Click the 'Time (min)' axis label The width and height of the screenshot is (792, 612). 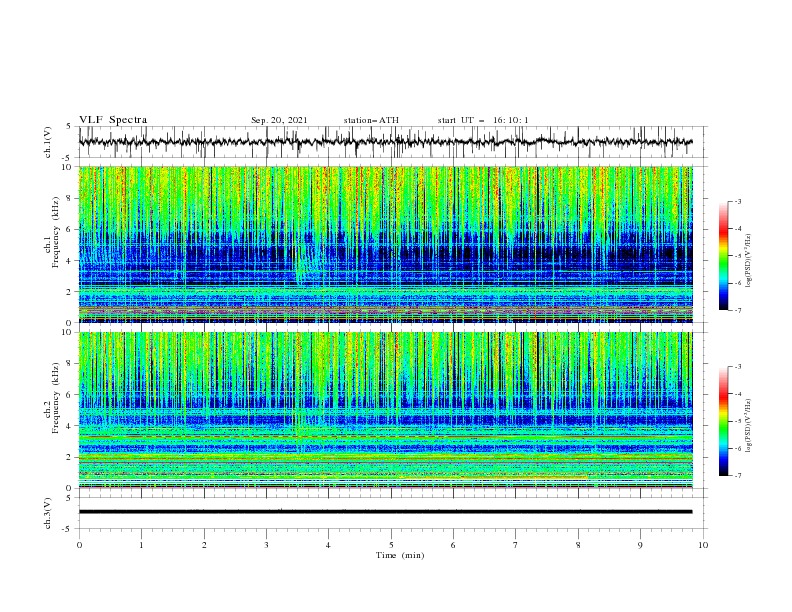[x=400, y=555]
